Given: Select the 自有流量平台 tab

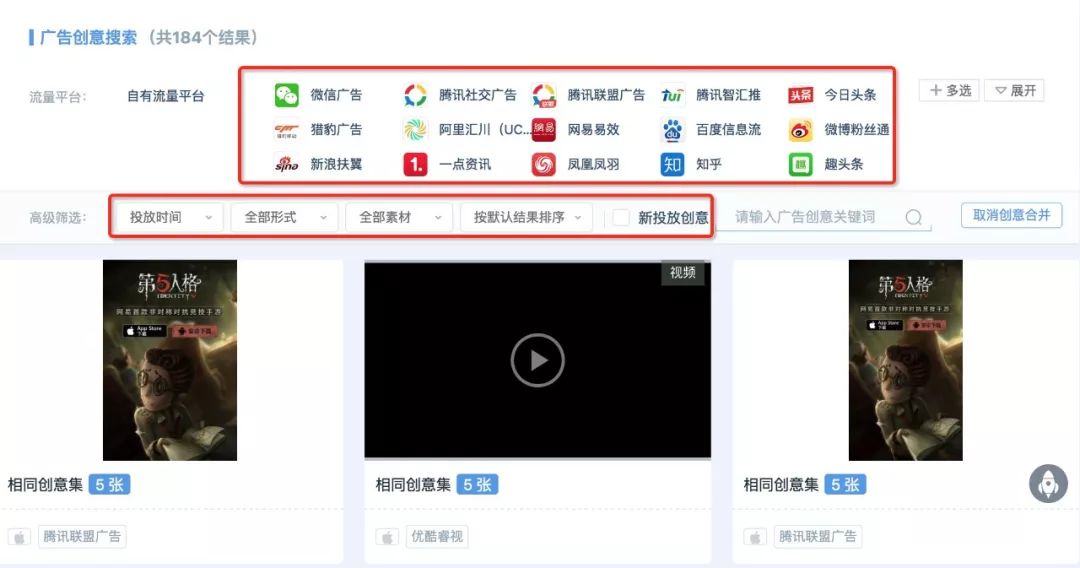Looking at the screenshot, I should 165,96.
